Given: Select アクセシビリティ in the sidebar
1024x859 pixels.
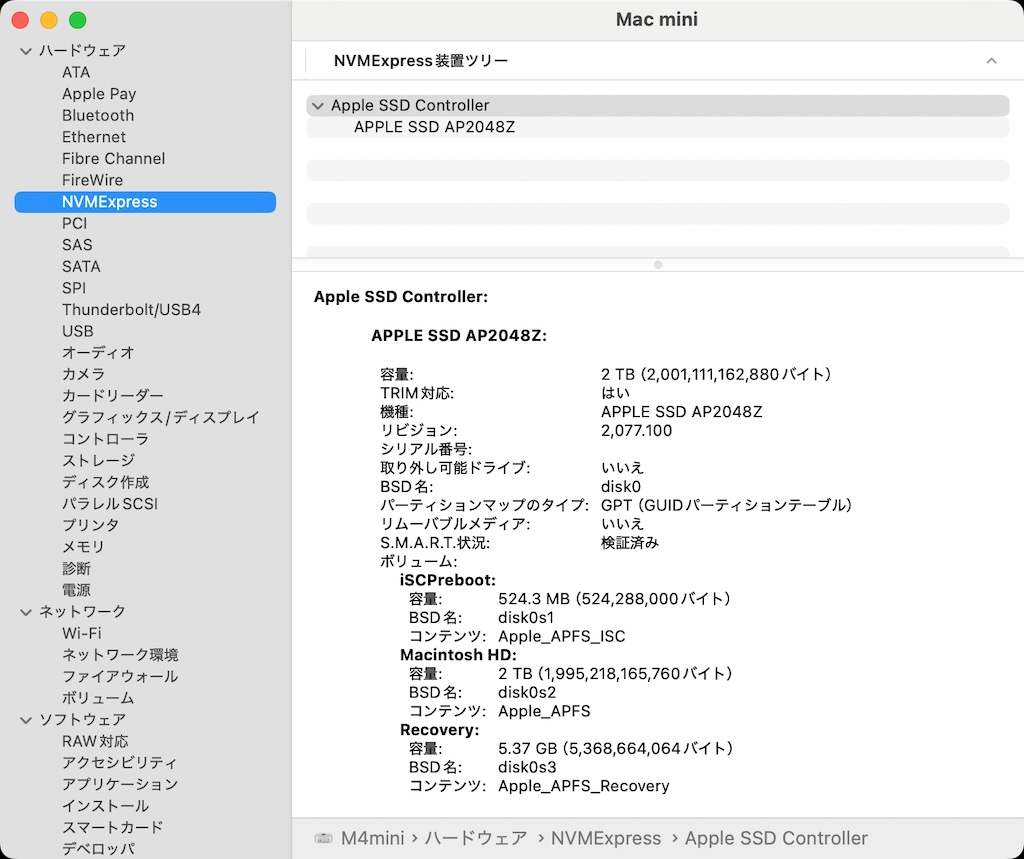Looking at the screenshot, I should 120,763.
